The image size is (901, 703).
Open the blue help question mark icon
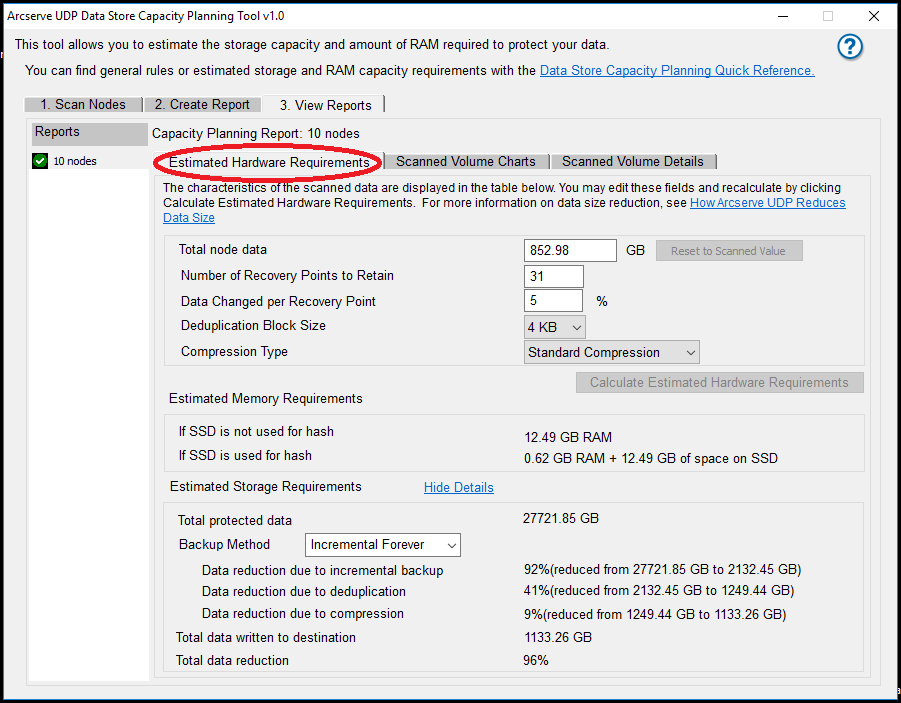coord(850,47)
